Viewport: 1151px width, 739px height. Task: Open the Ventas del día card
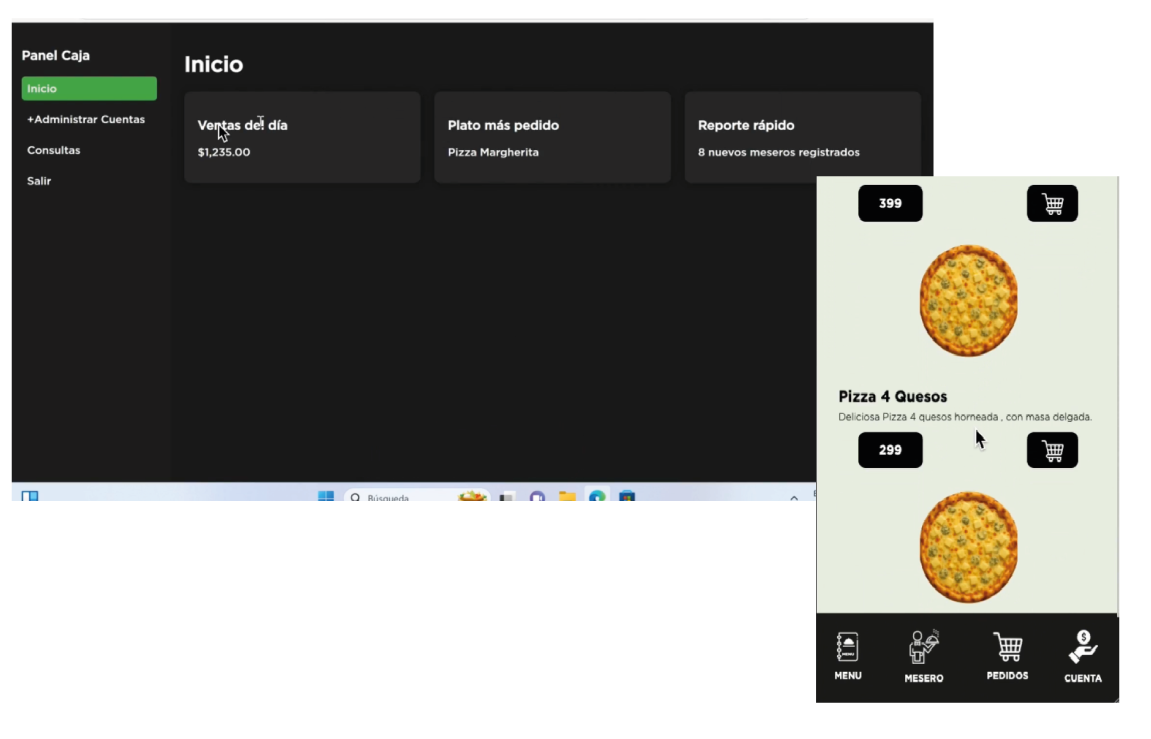coord(302,138)
